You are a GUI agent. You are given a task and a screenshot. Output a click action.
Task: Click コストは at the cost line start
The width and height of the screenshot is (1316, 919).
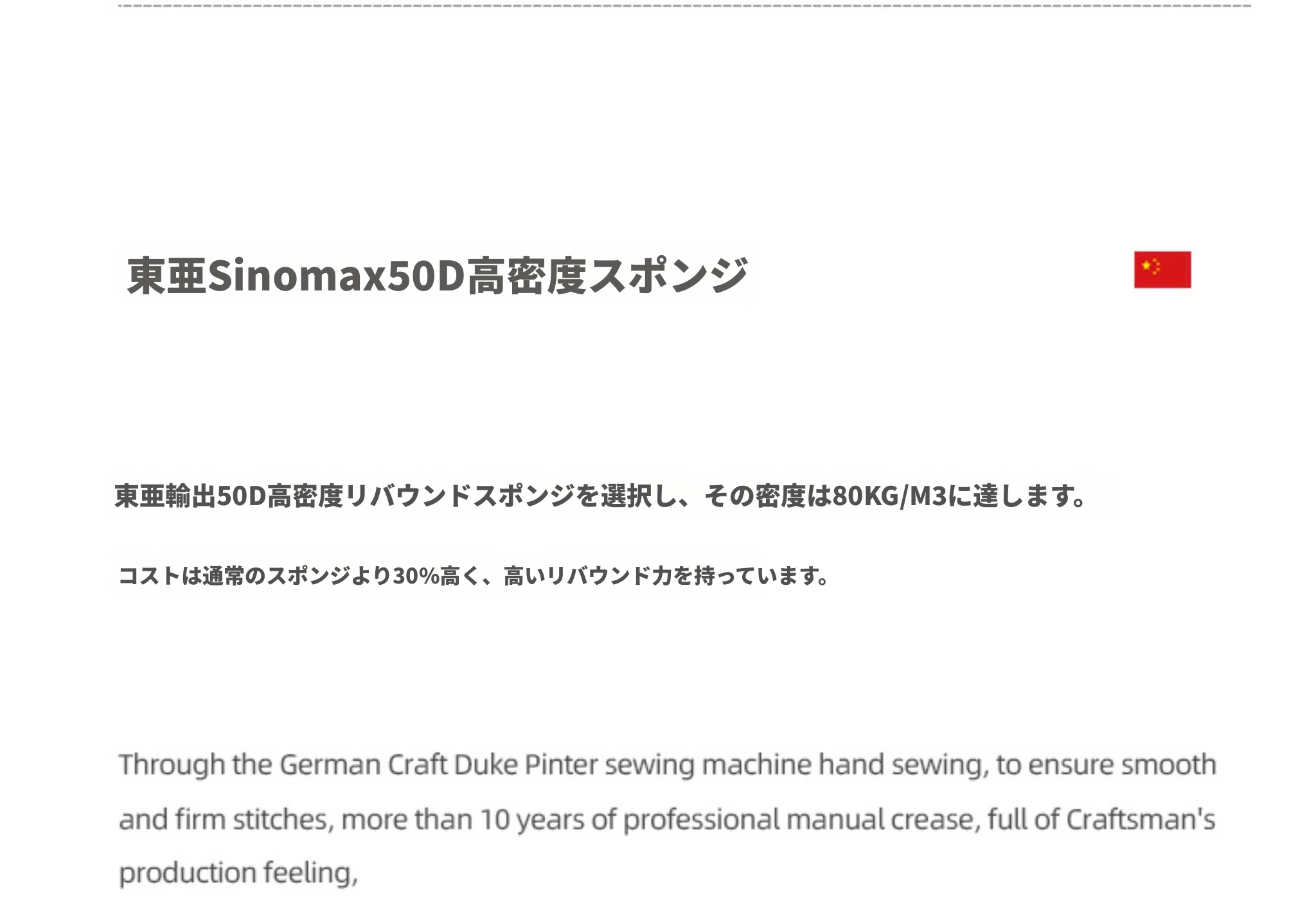tap(160, 576)
